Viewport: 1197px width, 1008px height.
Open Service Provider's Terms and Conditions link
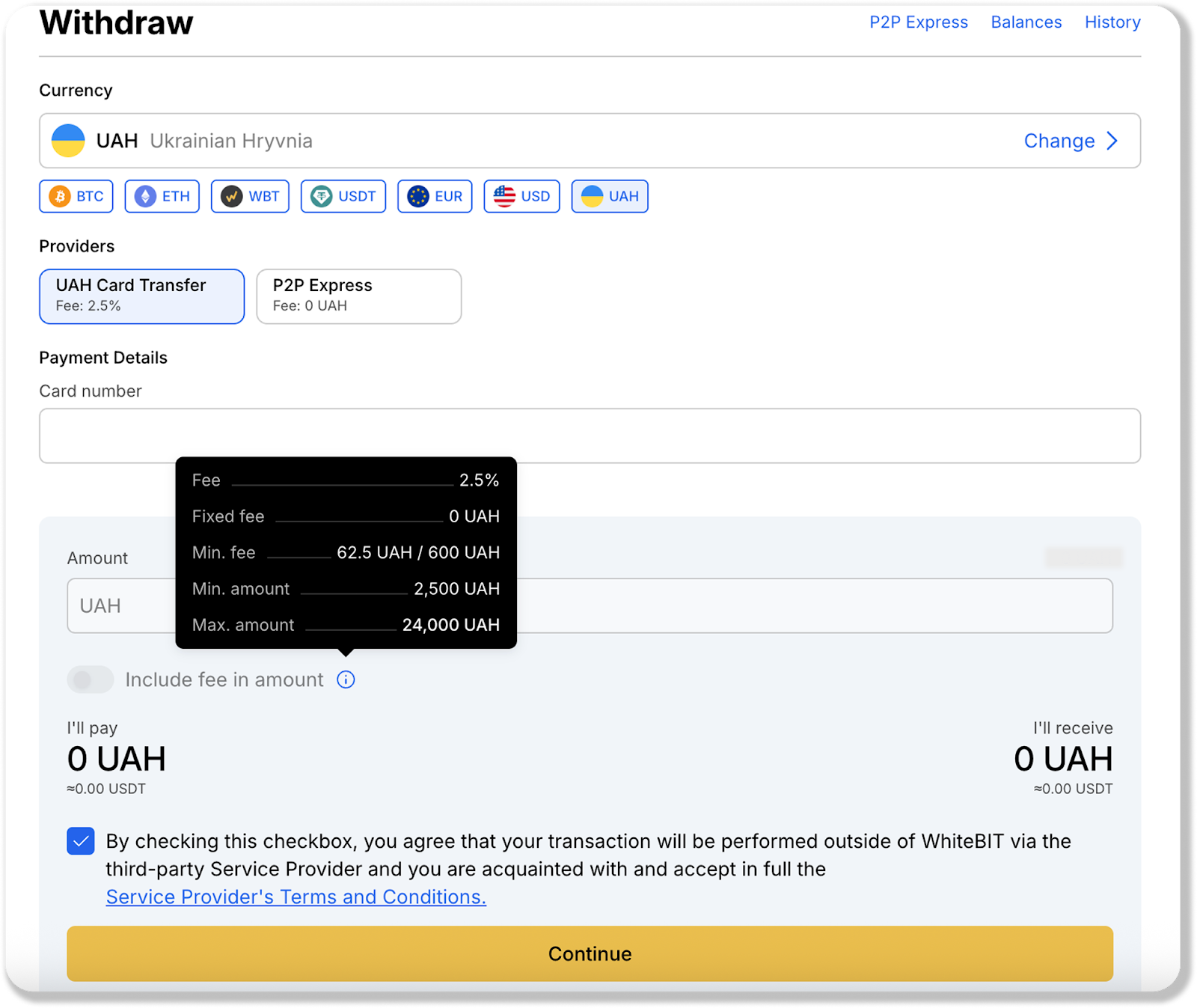tap(296, 896)
